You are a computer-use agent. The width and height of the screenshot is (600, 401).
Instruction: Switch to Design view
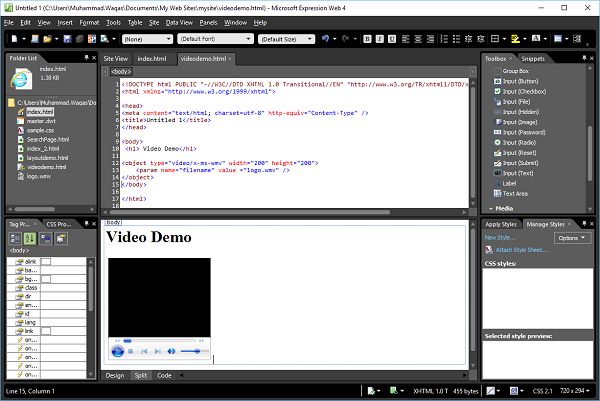(115, 375)
